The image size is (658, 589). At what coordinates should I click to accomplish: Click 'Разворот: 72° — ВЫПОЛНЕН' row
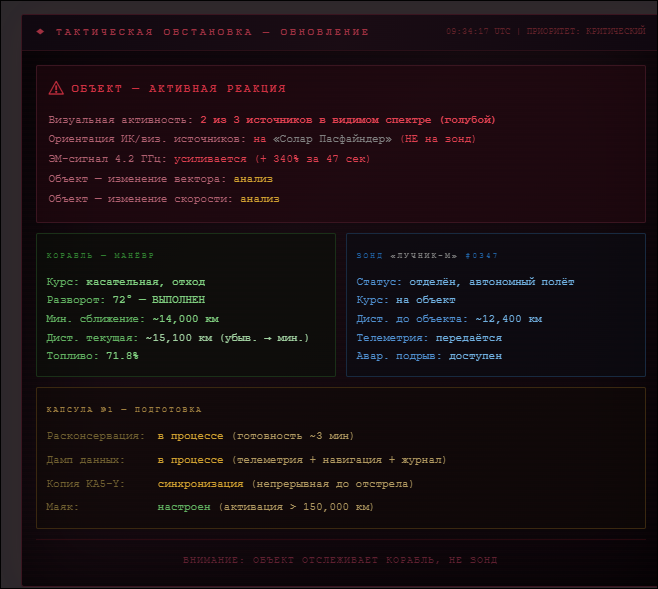pos(126,300)
